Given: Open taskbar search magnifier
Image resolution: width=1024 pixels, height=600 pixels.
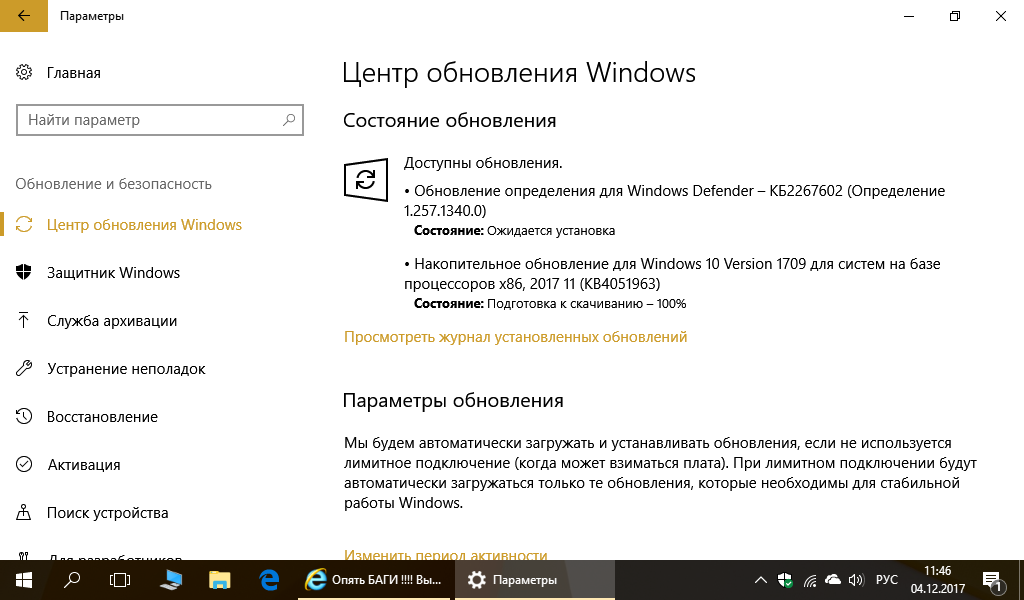Looking at the screenshot, I should click(x=72, y=580).
